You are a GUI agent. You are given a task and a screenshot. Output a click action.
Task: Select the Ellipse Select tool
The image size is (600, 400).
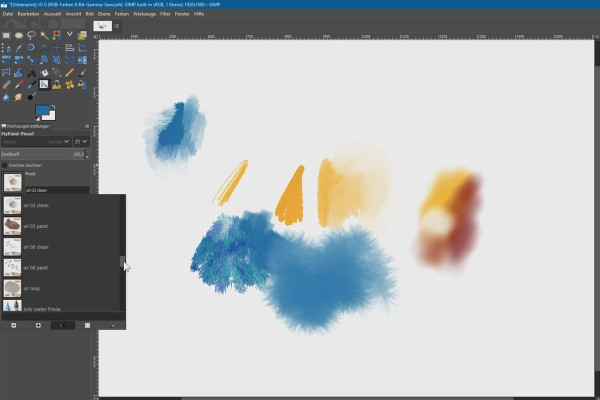click(19, 35)
